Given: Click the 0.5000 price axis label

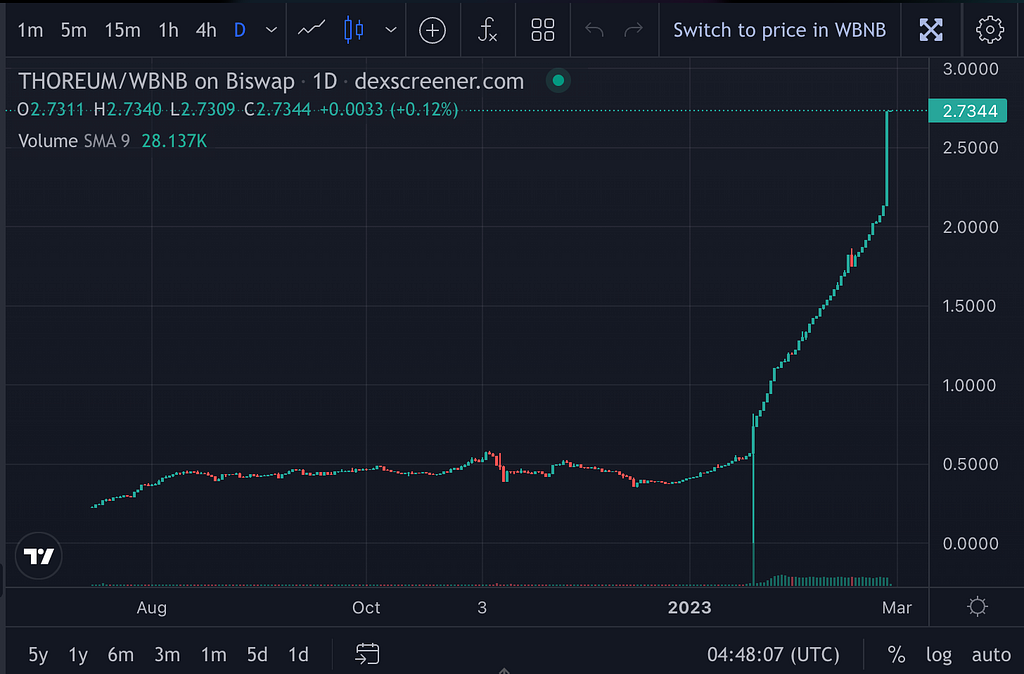Looking at the screenshot, I should [970, 464].
